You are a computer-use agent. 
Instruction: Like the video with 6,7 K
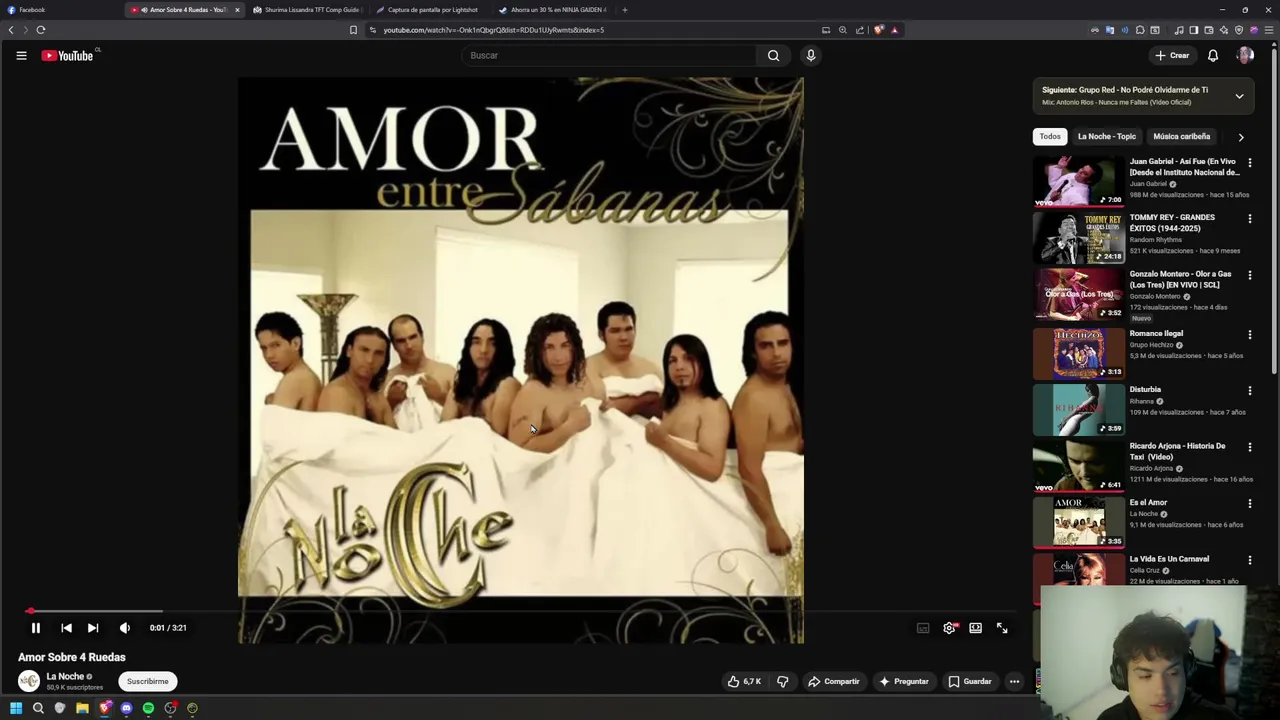pos(745,681)
